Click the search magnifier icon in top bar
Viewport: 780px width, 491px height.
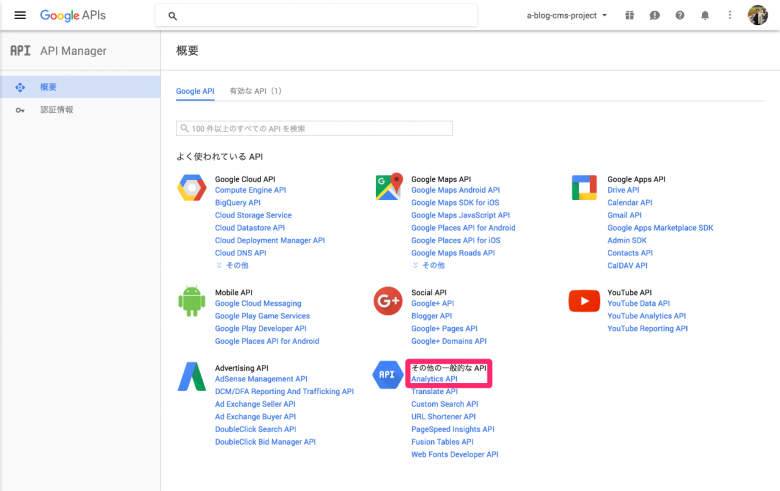[173, 16]
